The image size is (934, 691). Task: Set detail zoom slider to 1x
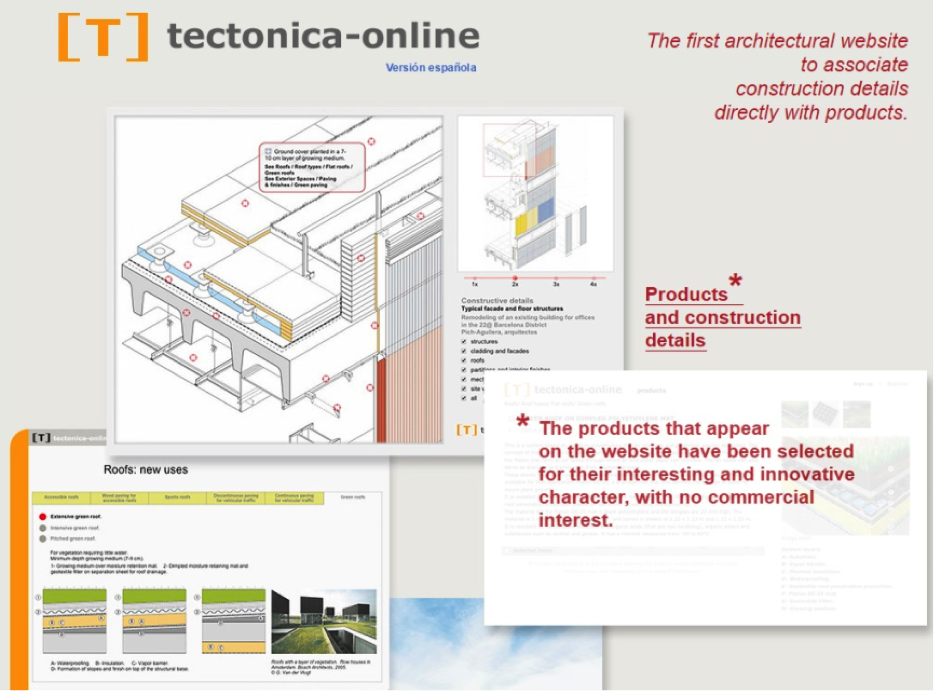click(x=475, y=278)
